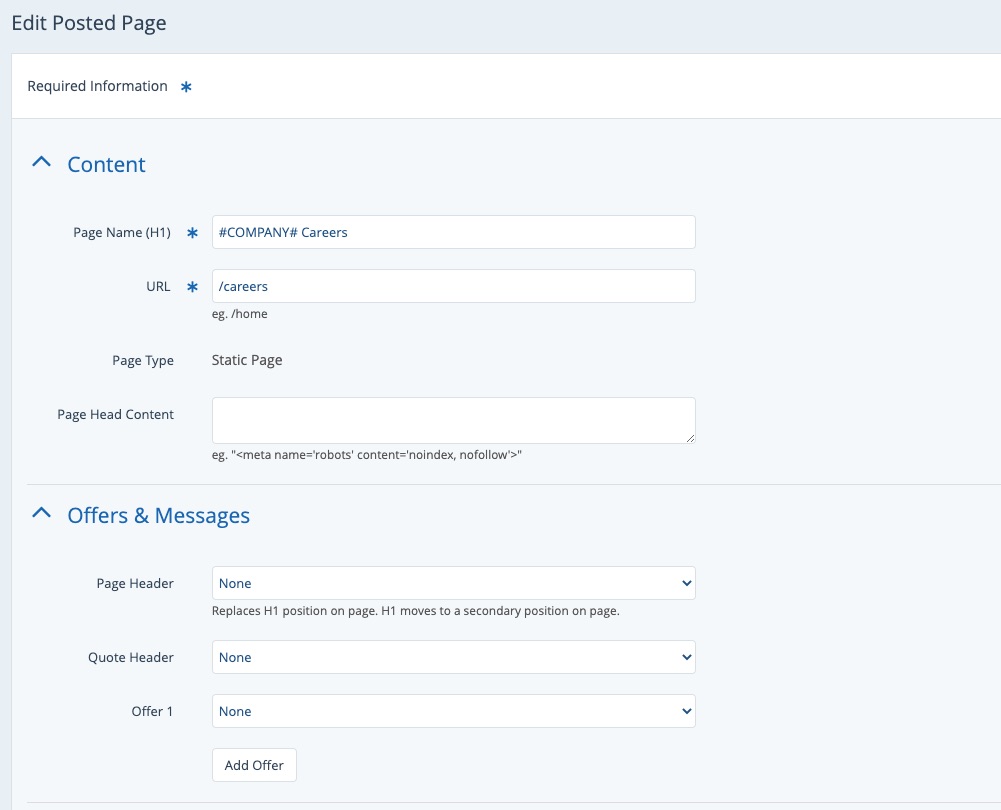Click the Edit Posted Page title

89,23
